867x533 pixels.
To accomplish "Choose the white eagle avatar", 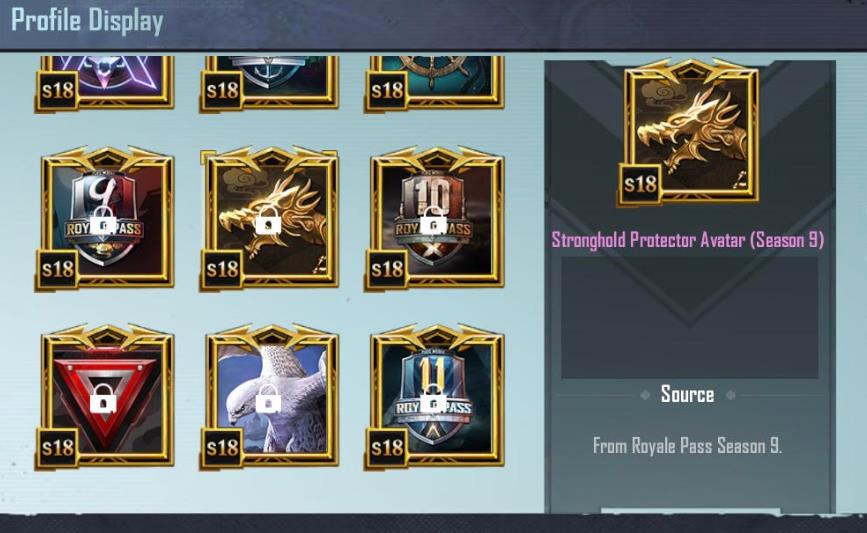I will point(270,398).
